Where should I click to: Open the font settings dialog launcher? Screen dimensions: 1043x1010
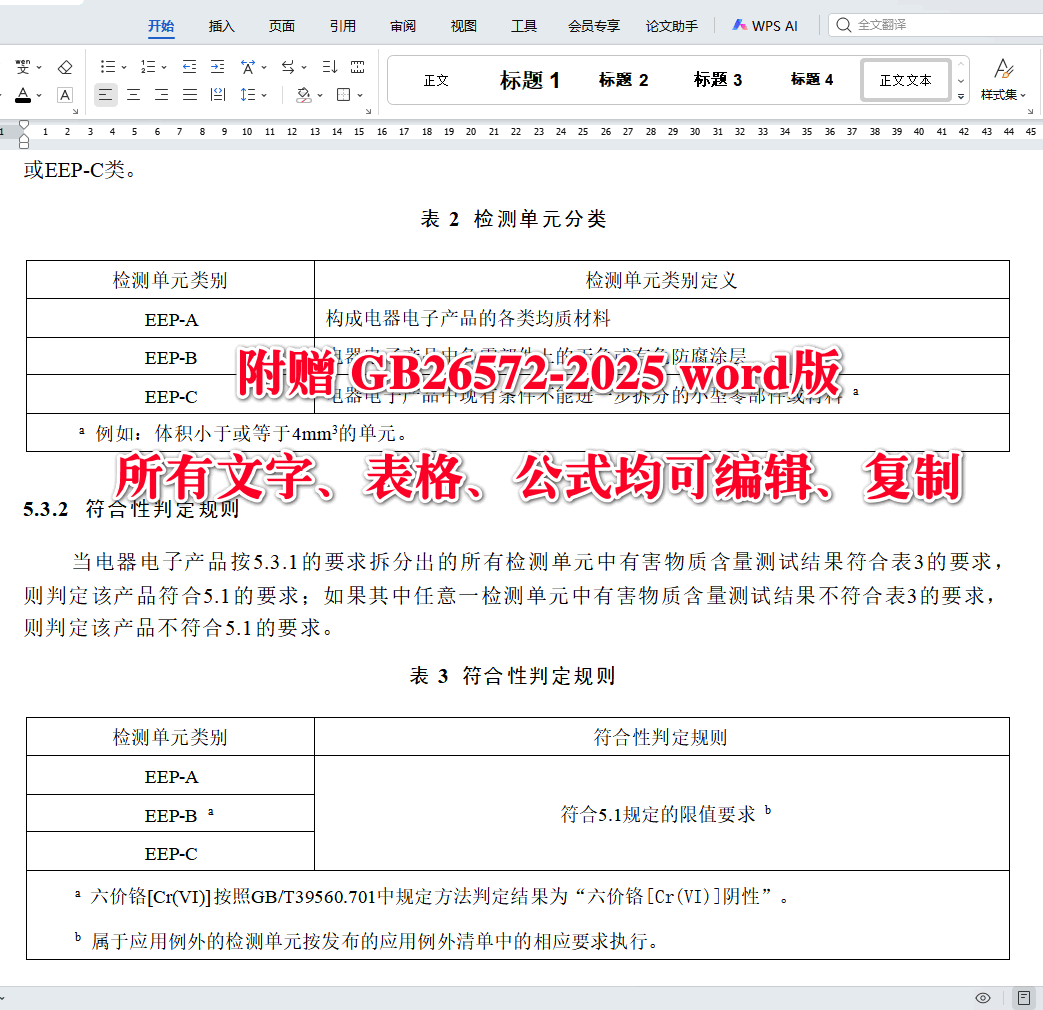[76, 111]
